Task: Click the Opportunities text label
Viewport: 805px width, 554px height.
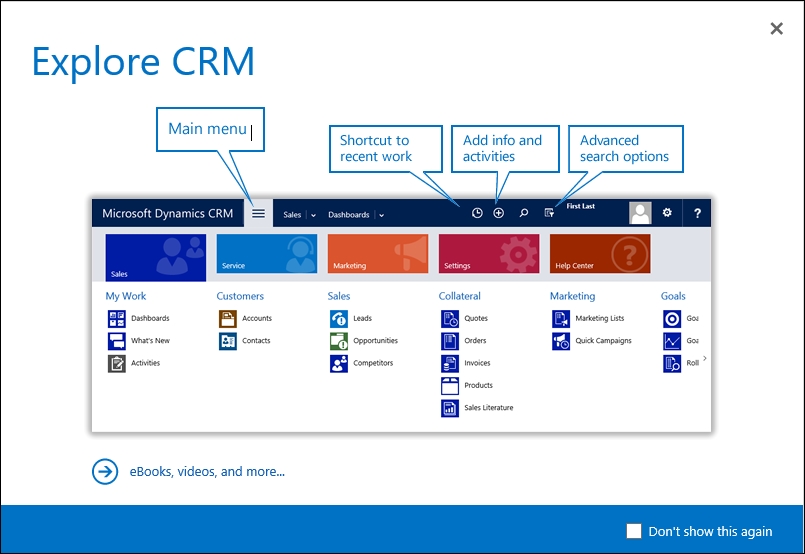Action: 375,340
